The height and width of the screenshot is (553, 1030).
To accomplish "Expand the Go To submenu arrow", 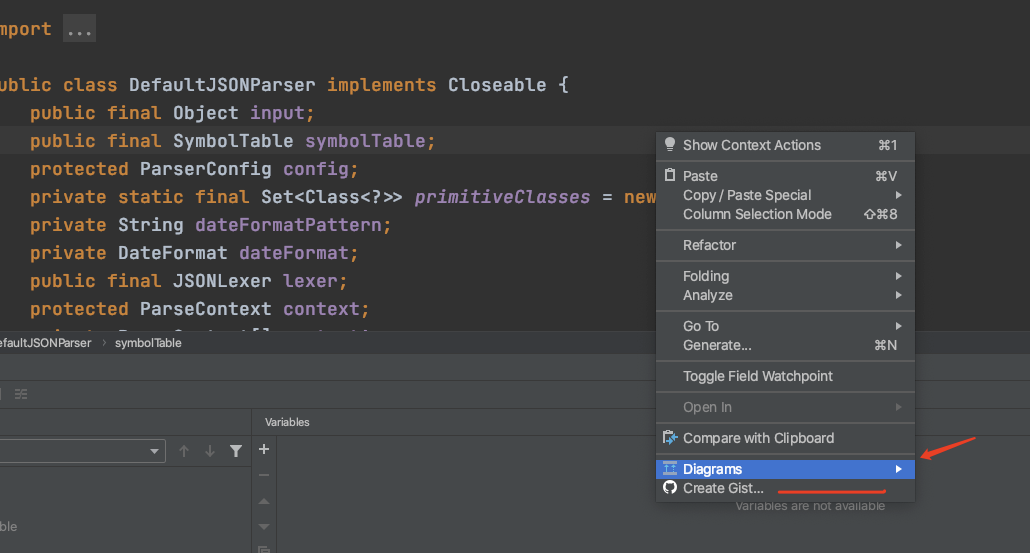I will point(898,326).
